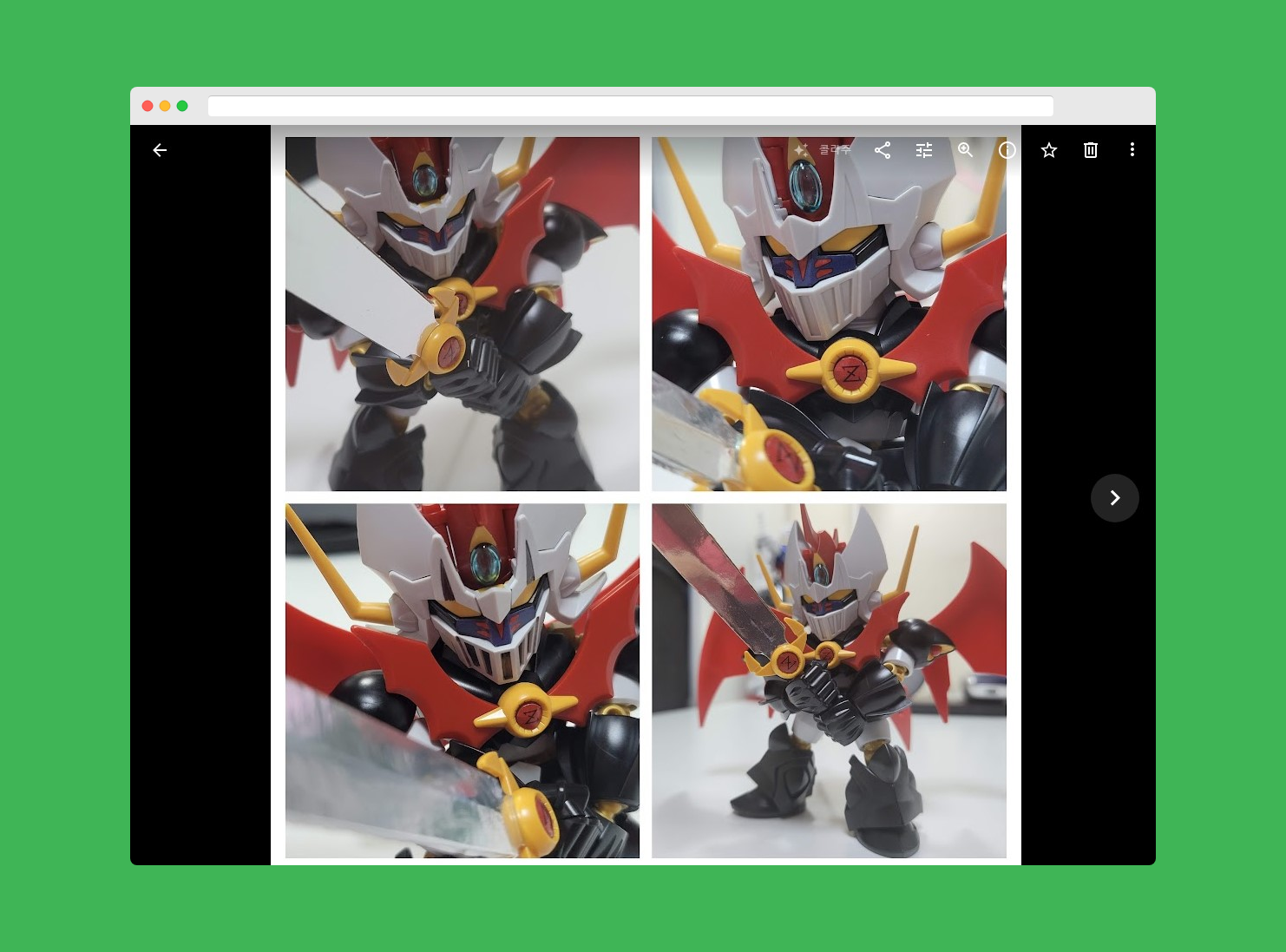Go back using the left arrow
The width and height of the screenshot is (1286, 952).
(160, 150)
